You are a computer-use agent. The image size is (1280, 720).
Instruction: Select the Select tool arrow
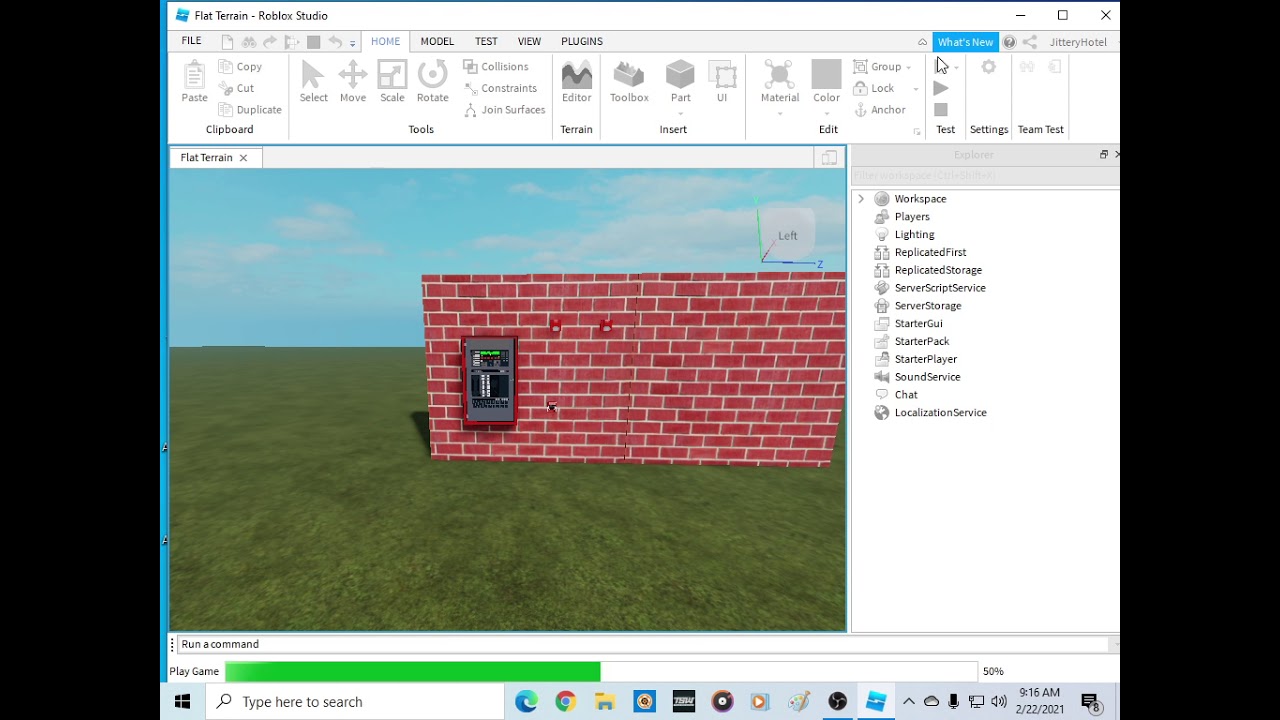coord(313,81)
